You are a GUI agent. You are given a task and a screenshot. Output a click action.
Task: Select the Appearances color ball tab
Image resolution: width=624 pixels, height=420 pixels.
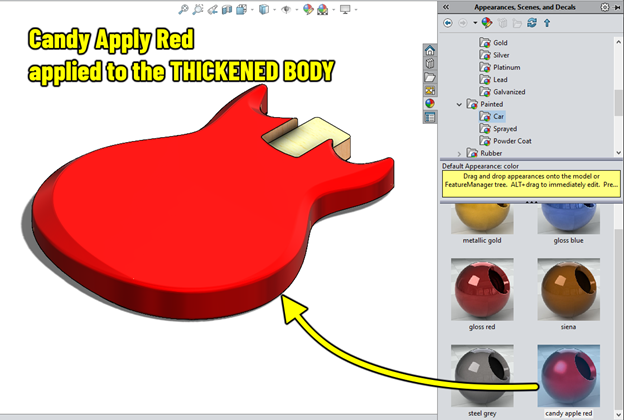tap(430, 104)
